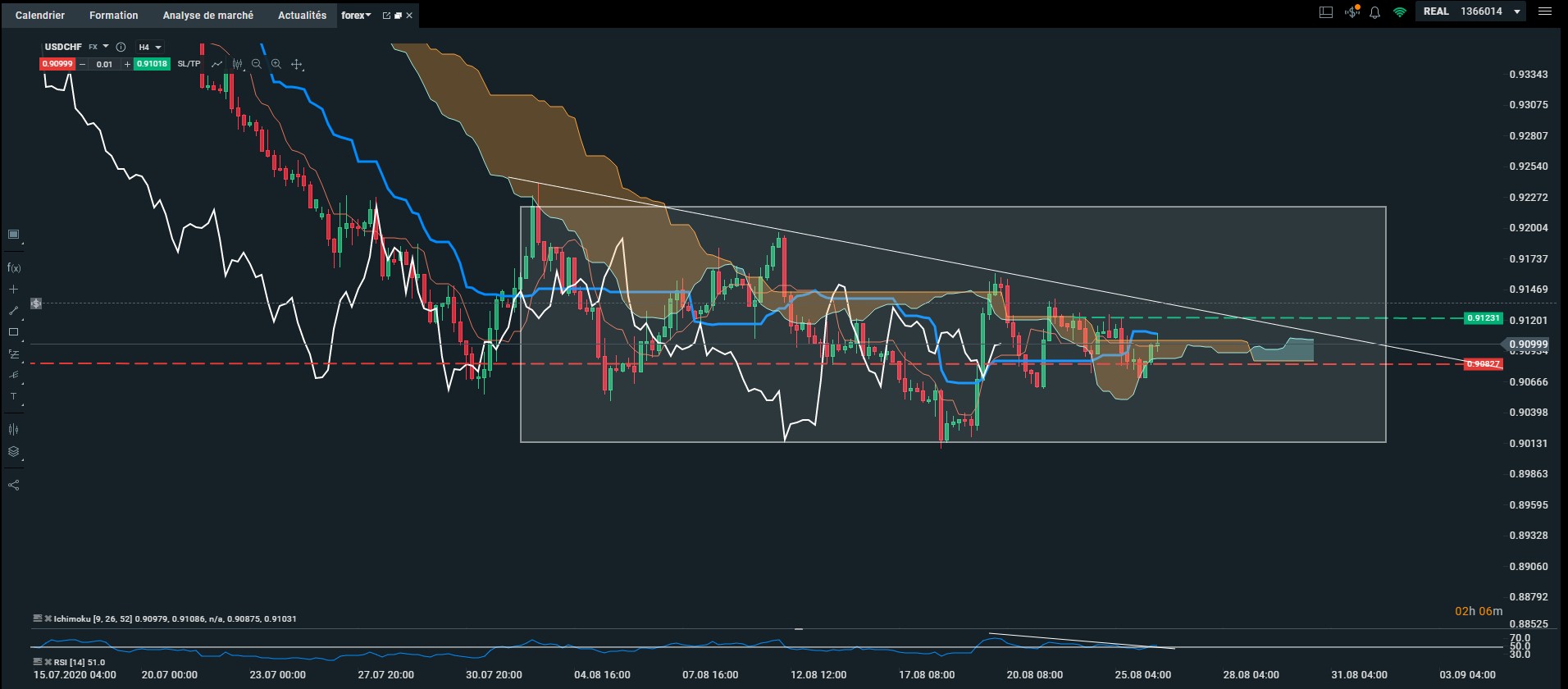Viewport: 1568px width, 689px height.
Task: Select the rectangle shape tool
Action: [13, 332]
